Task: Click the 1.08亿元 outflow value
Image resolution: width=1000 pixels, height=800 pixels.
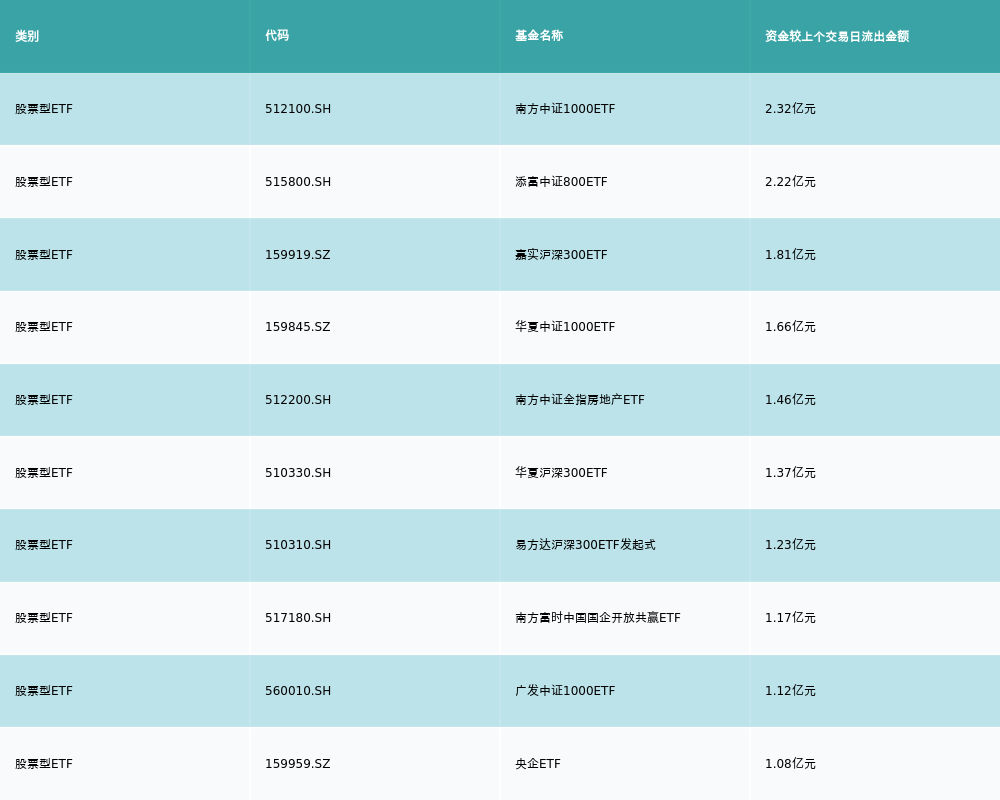Action: point(790,764)
